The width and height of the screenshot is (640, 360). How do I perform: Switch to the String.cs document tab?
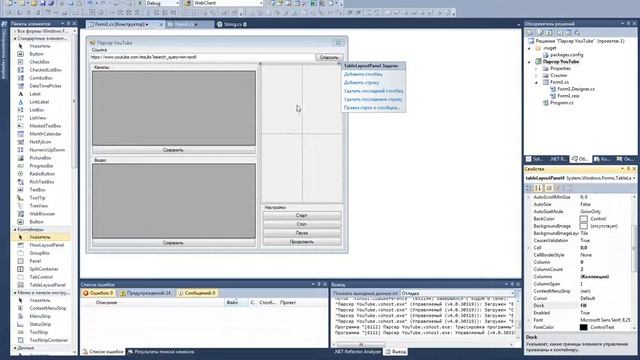click(x=232, y=24)
